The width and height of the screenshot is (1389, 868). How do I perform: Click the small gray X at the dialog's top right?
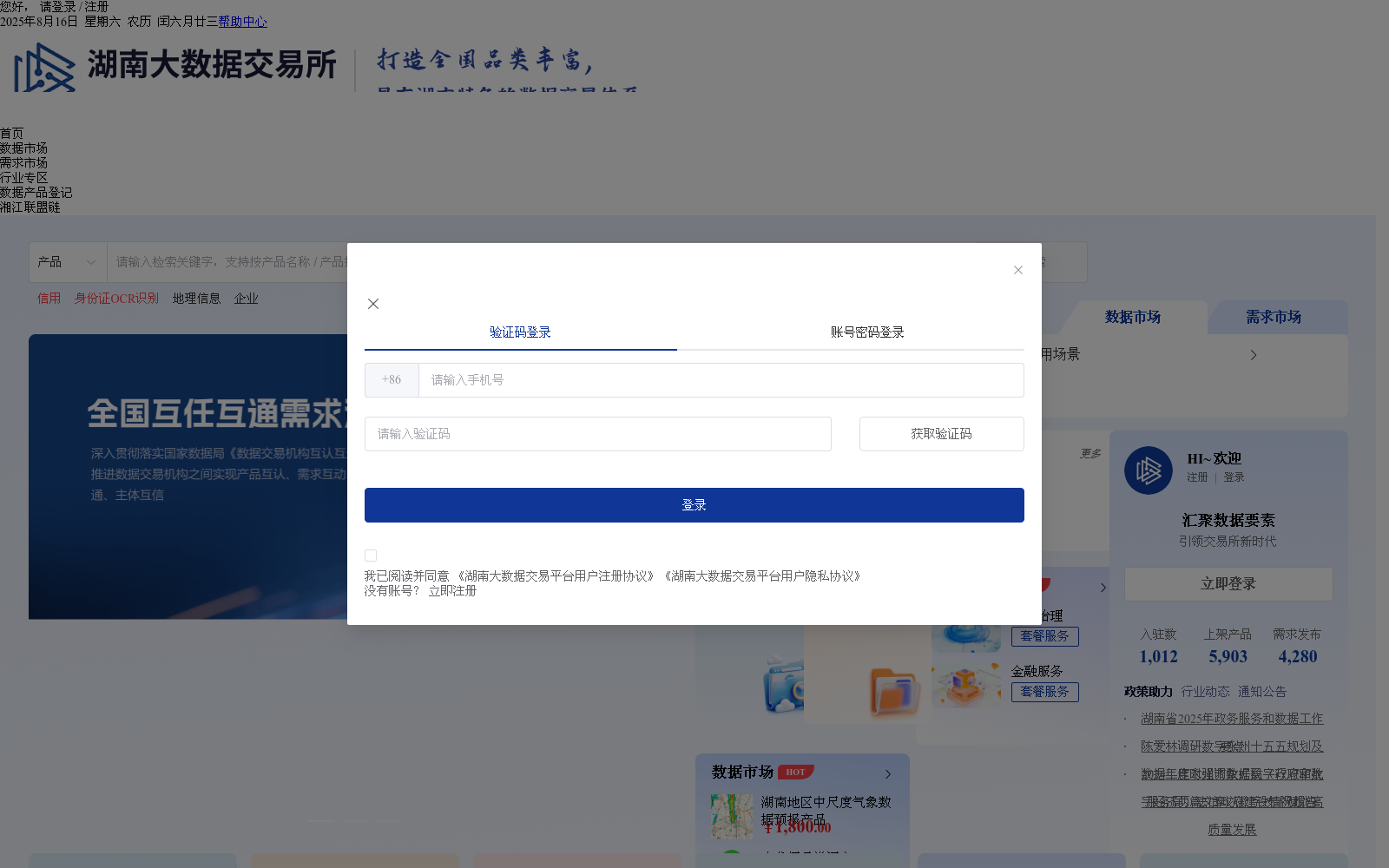(x=1018, y=270)
